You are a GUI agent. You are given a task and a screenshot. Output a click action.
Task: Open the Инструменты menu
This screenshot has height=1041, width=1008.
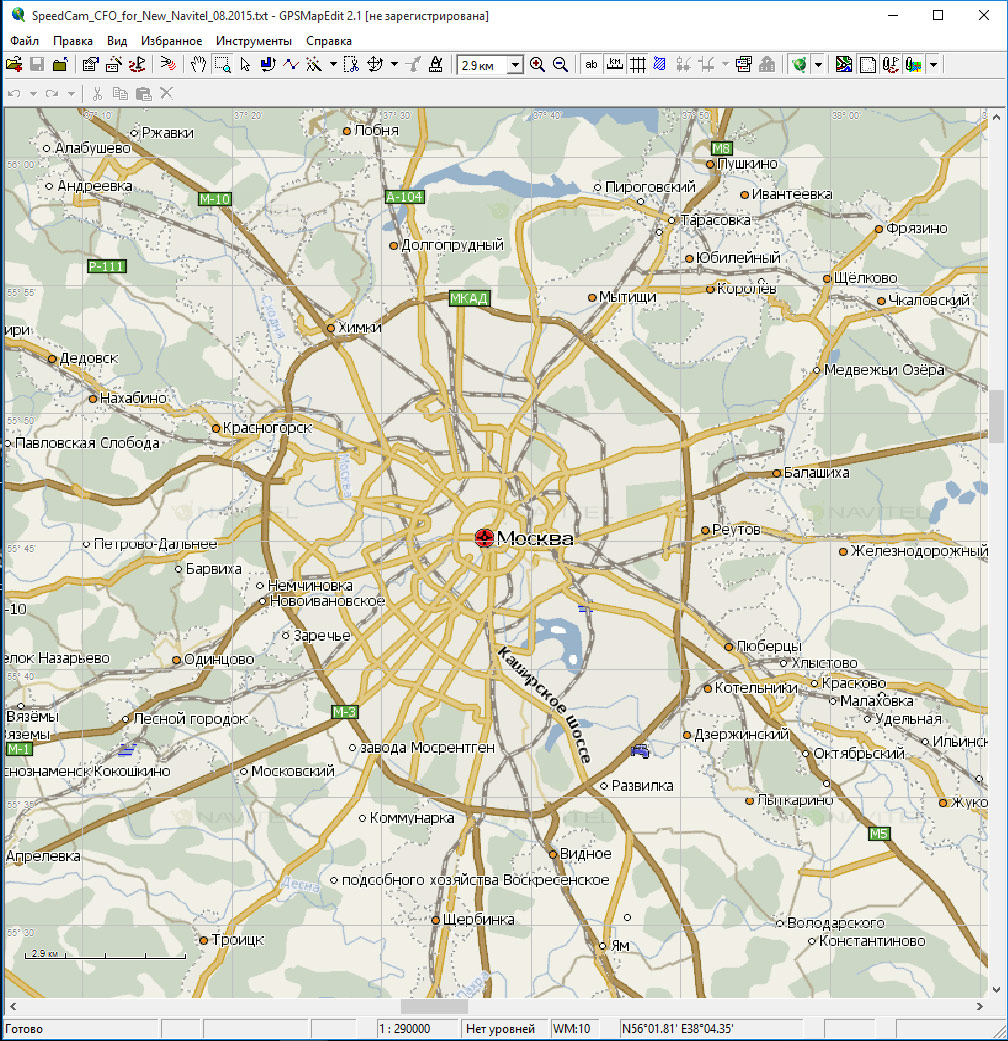coord(254,40)
